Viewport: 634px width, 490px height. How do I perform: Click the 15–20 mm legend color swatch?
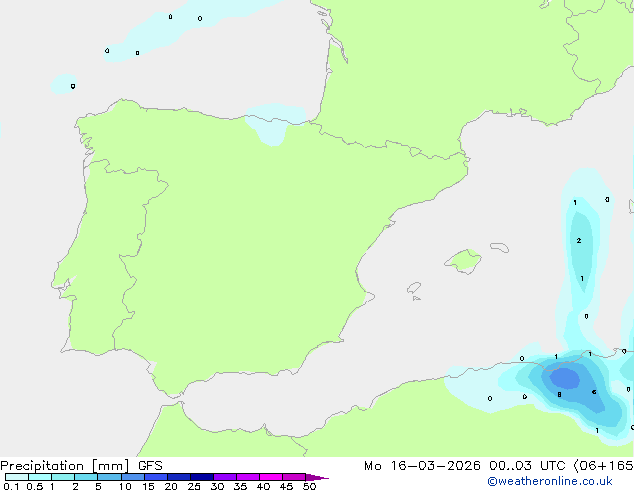(156, 477)
